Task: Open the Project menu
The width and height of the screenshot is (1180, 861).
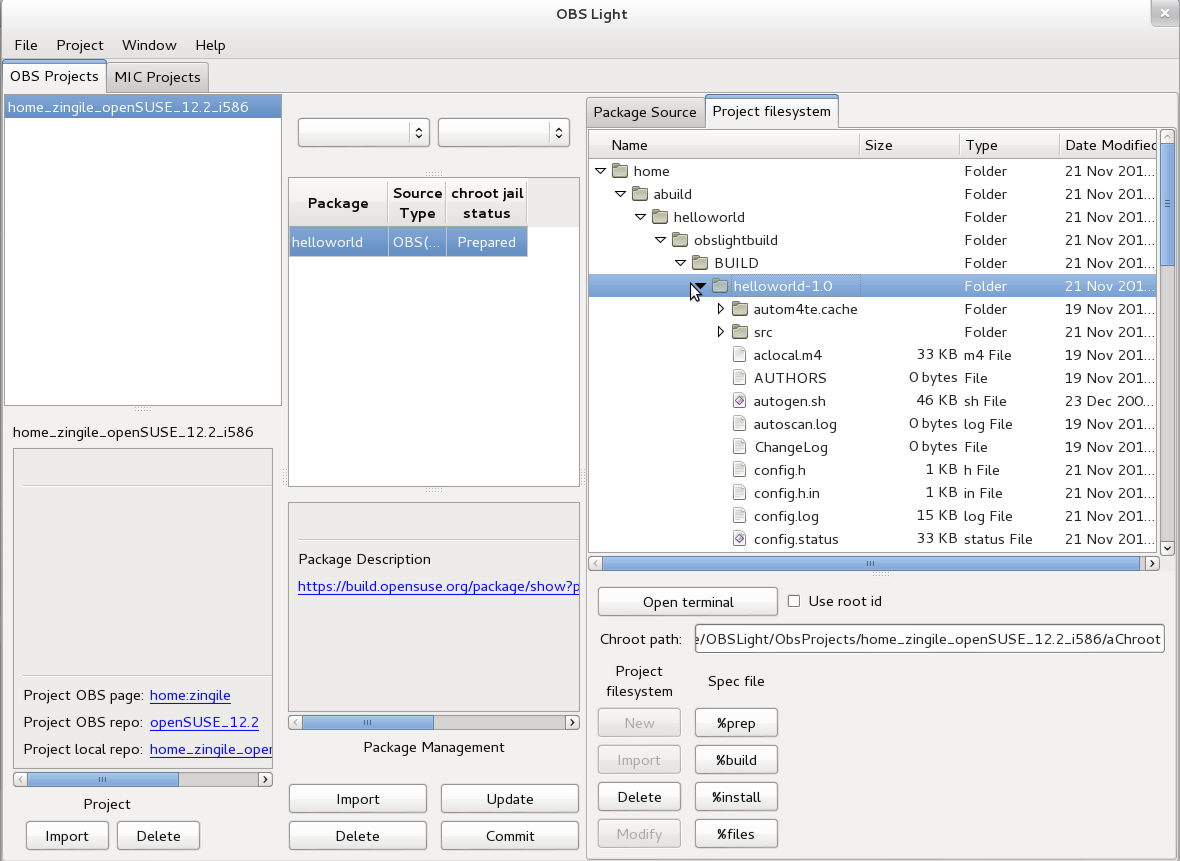Action: [x=79, y=45]
